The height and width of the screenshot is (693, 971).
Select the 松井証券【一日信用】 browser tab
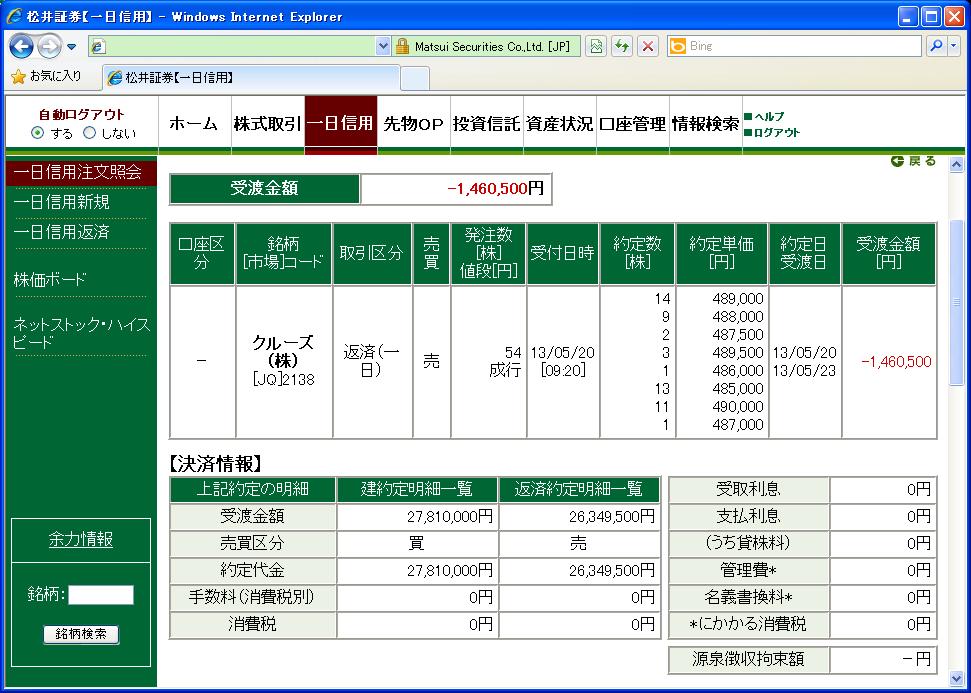coord(251,77)
